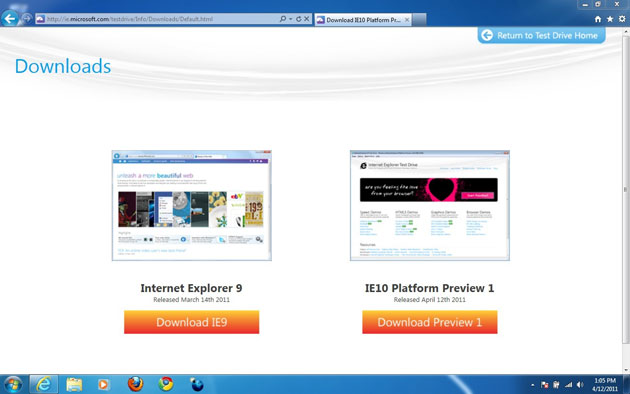This screenshot has height=394, width=630.
Task: Open the Home page icon
Action: tap(598, 19)
